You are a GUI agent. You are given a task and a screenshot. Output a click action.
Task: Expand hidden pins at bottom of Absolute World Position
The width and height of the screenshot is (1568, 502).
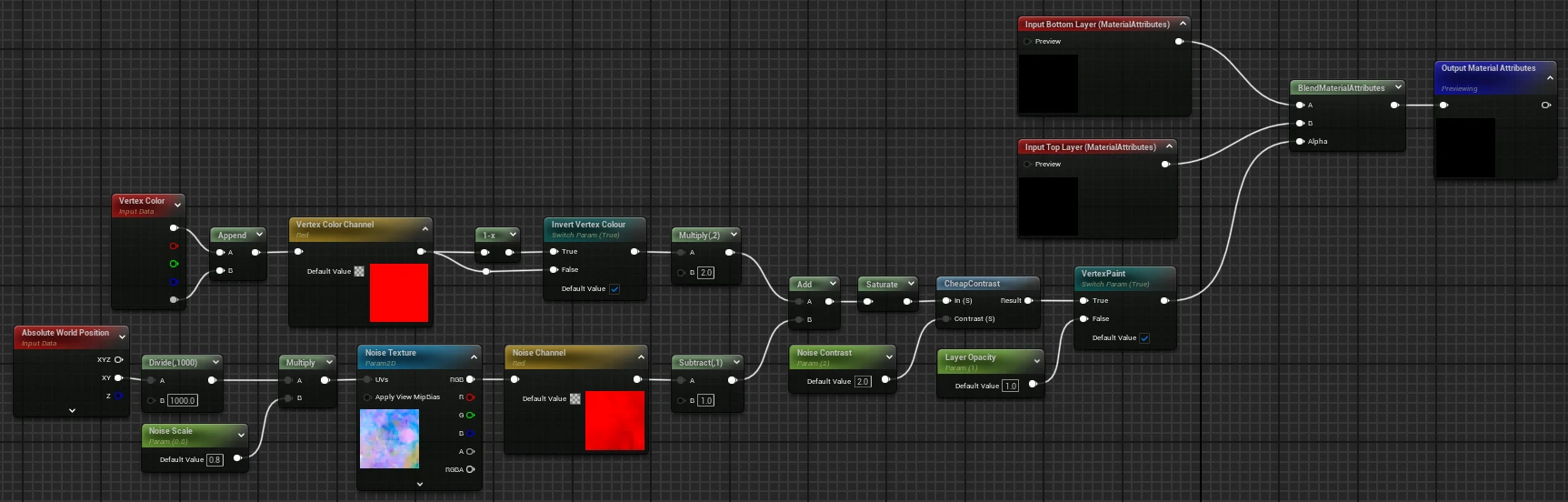tap(72, 410)
